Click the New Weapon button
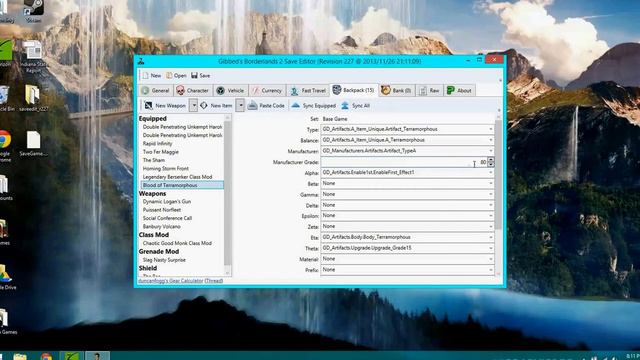Viewport: 640px width, 360px height. point(165,106)
